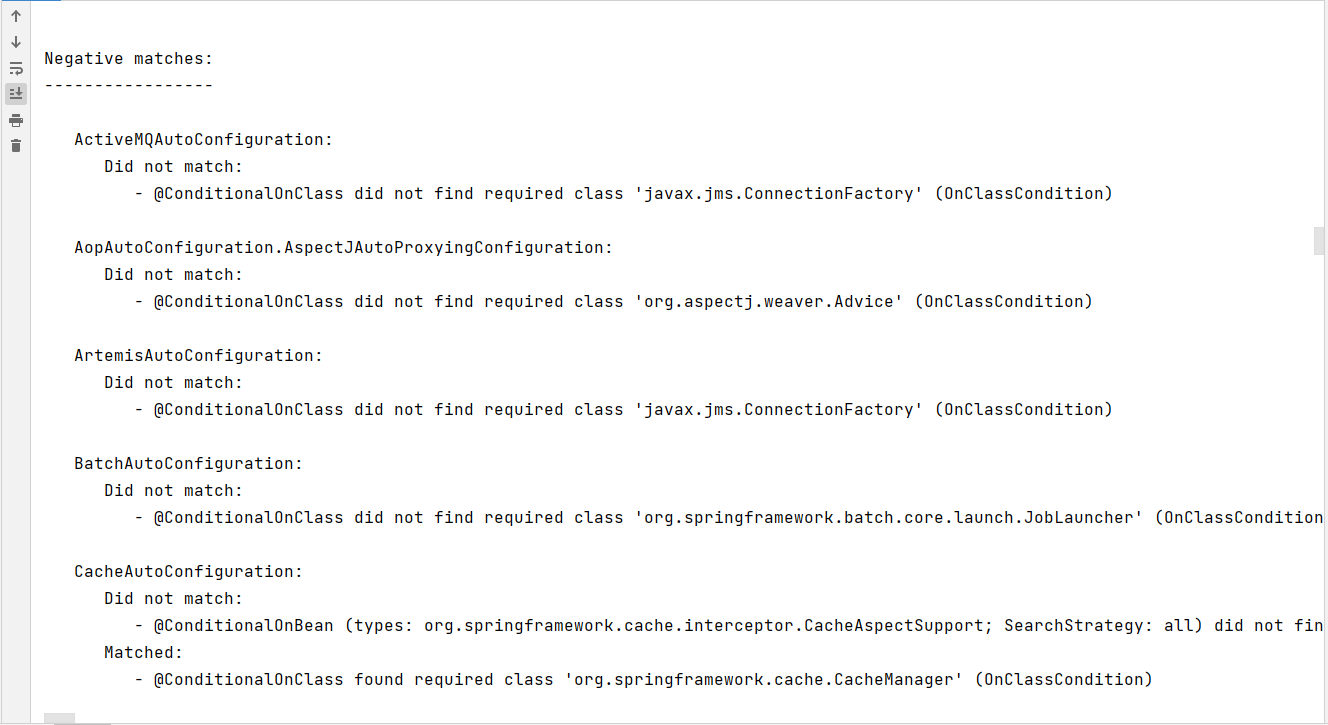Image resolution: width=1328 pixels, height=725 pixels.
Task: Click the 'Matched:' line under CacheAutoConfiguration
Action: (x=143, y=653)
